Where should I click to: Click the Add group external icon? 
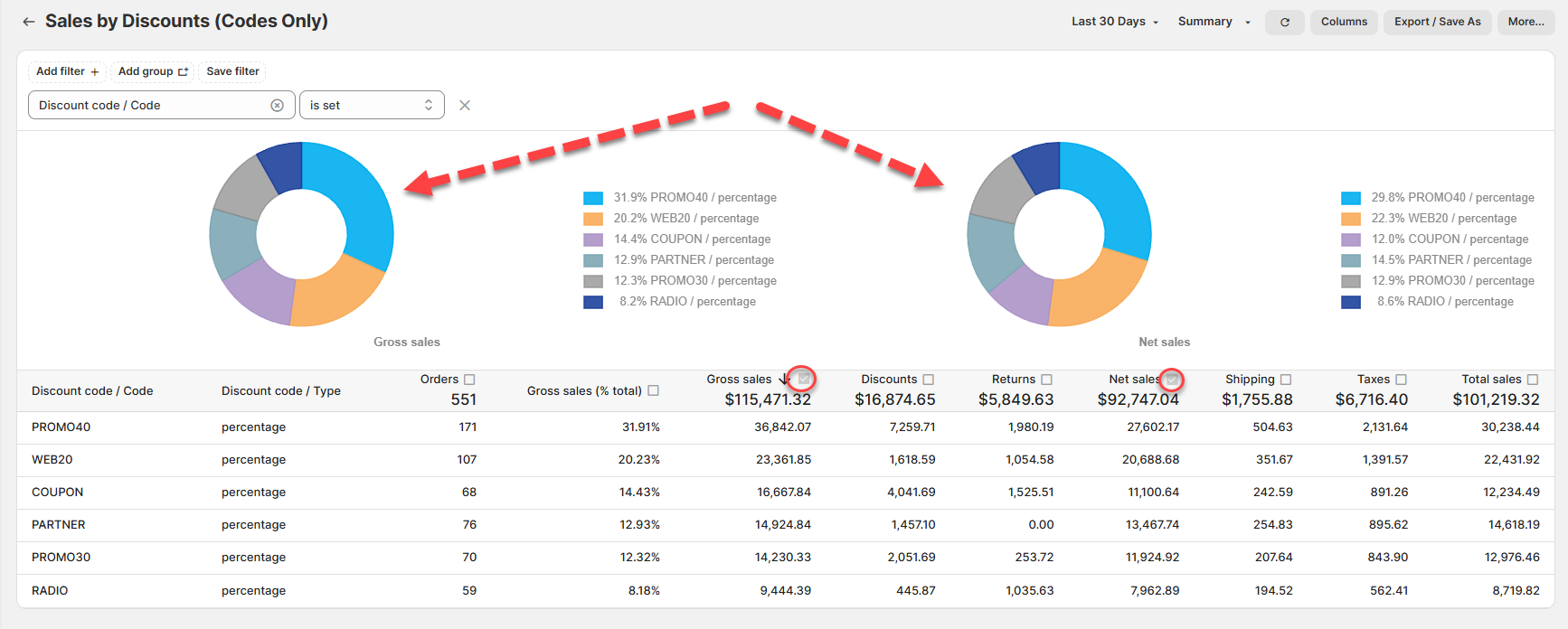[x=184, y=72]
